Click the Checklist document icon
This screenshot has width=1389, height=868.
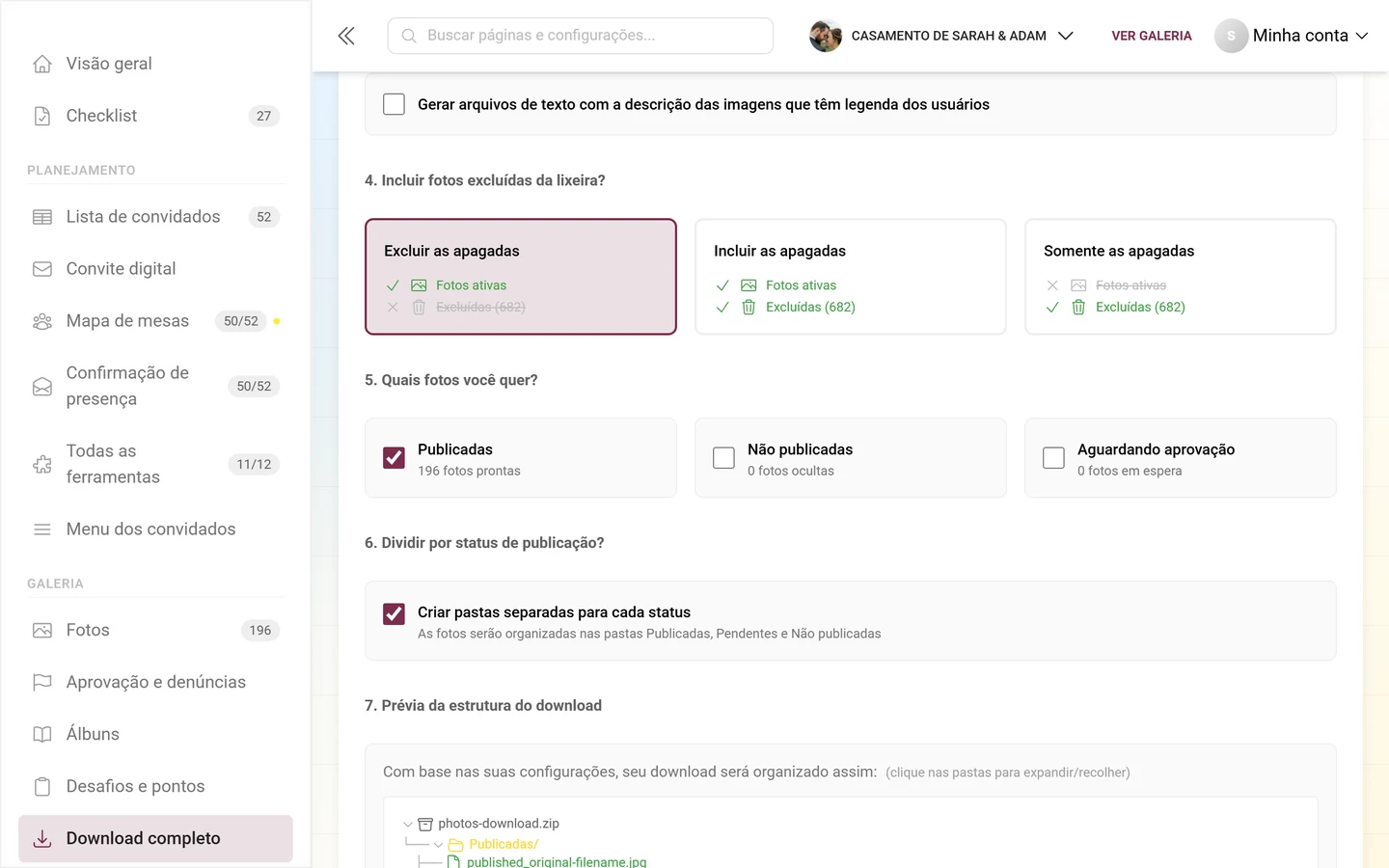click(x=42, y=116)
